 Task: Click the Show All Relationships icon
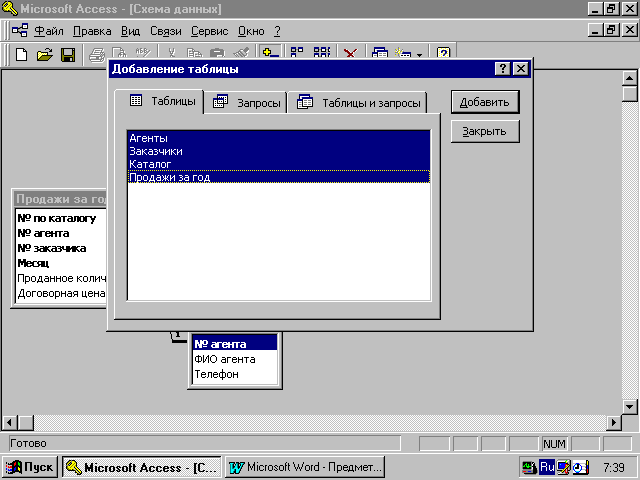pos(322,53)
